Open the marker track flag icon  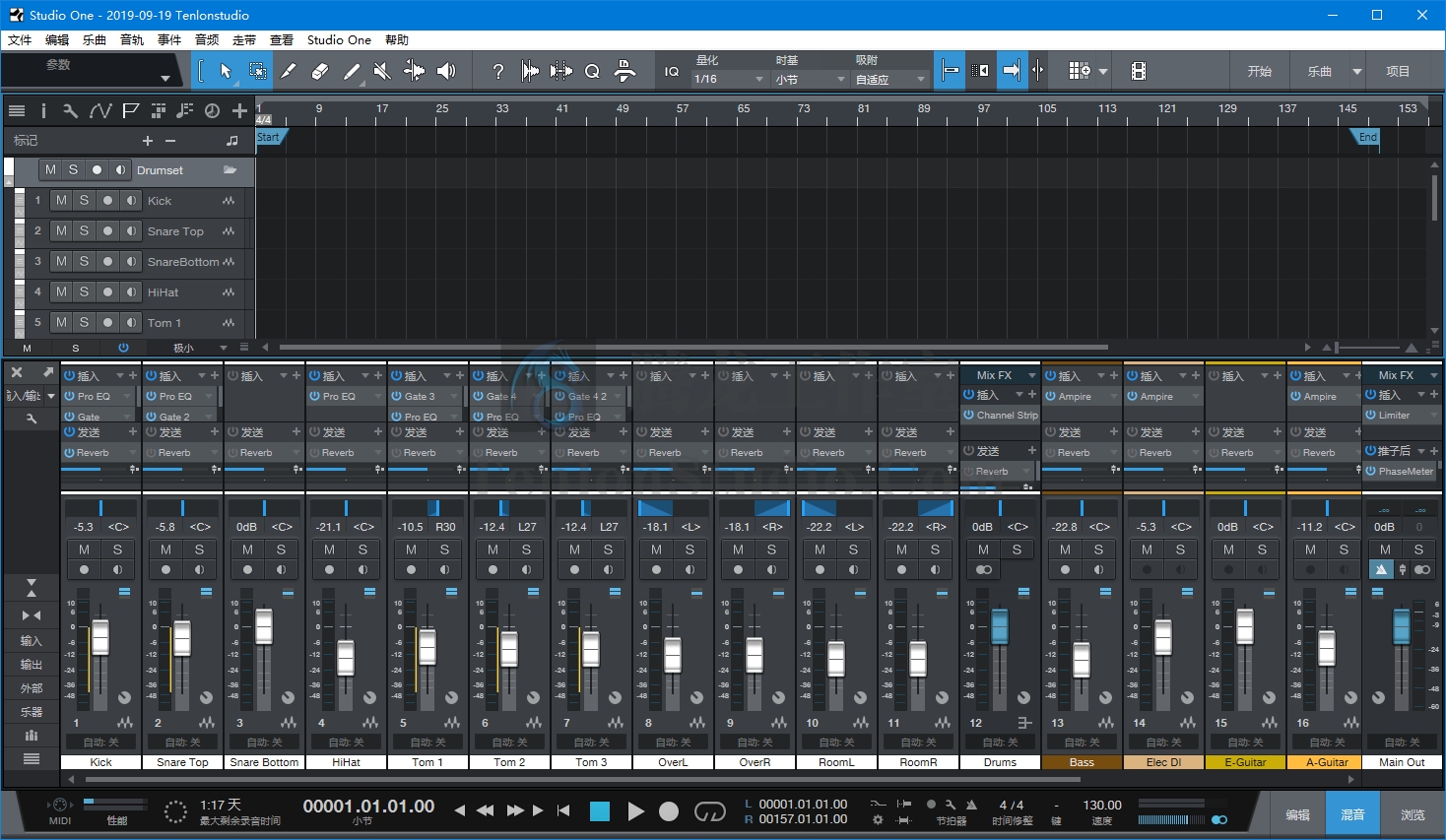click(x=131, y=111)
